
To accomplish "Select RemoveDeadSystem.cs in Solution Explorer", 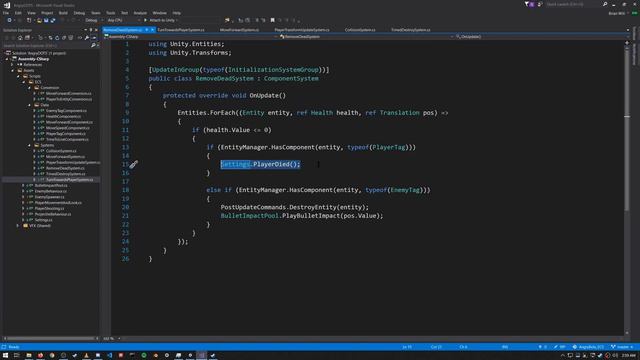I will coord(65,168).
